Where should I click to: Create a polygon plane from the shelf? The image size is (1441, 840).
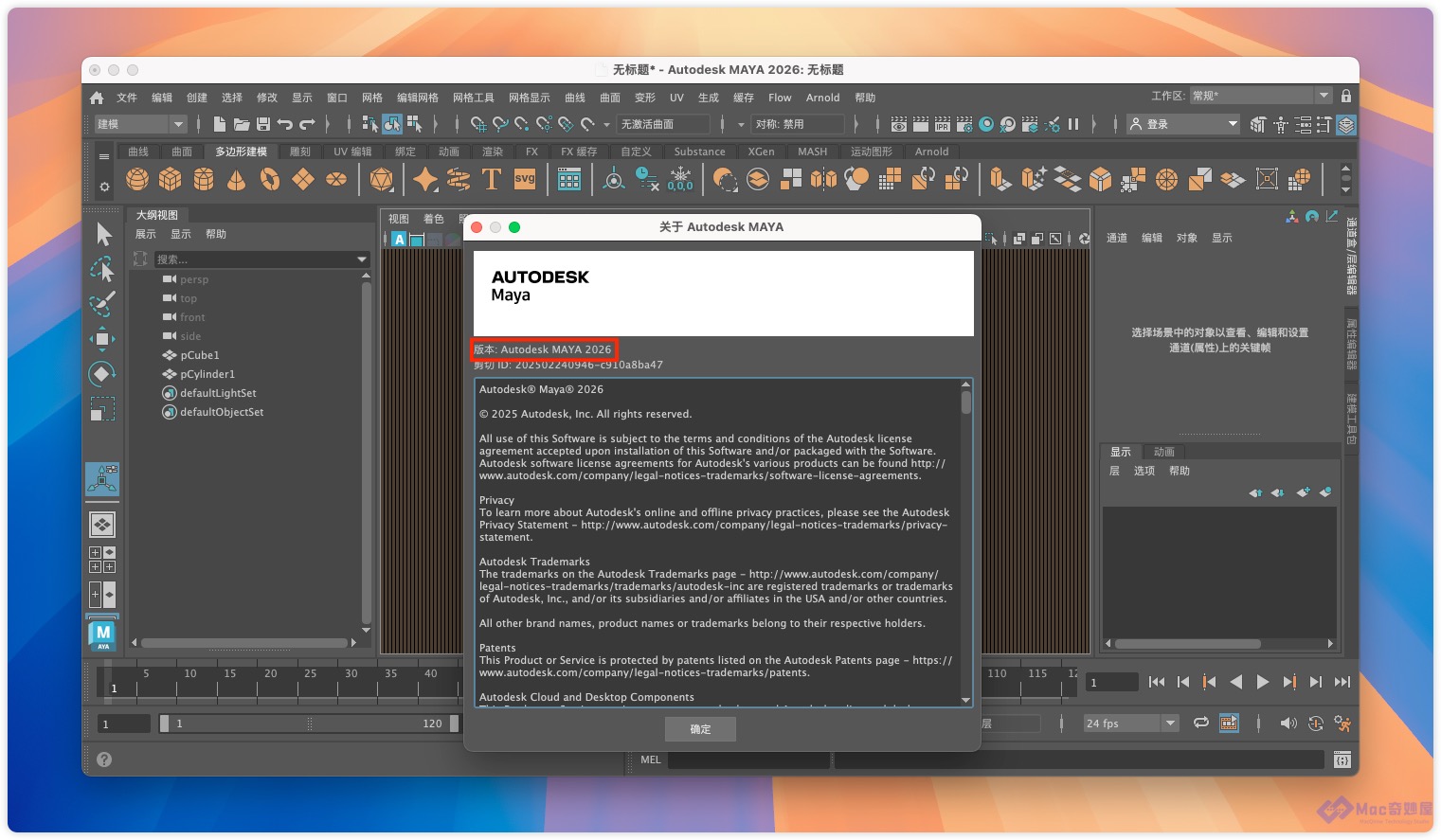click(x=303, y=179)
